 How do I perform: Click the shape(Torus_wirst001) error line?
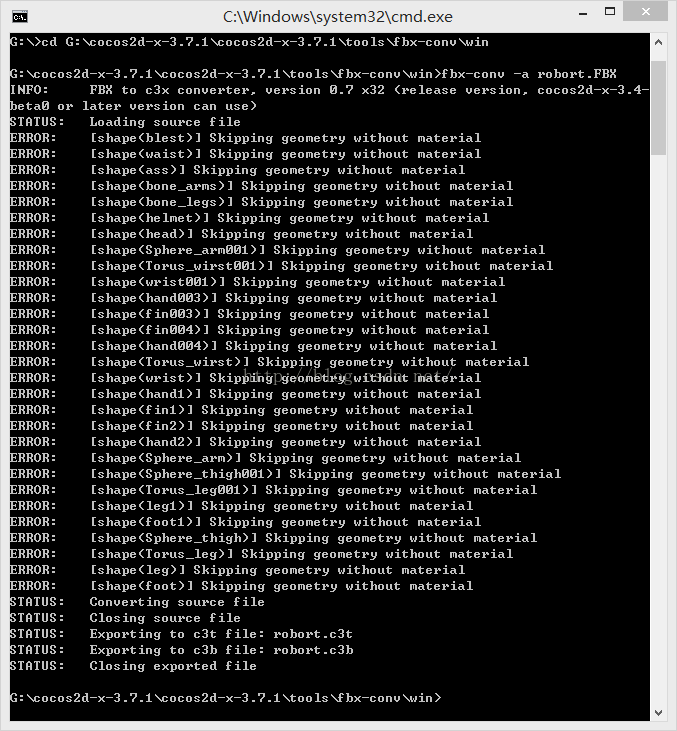[x=281, y=266]
